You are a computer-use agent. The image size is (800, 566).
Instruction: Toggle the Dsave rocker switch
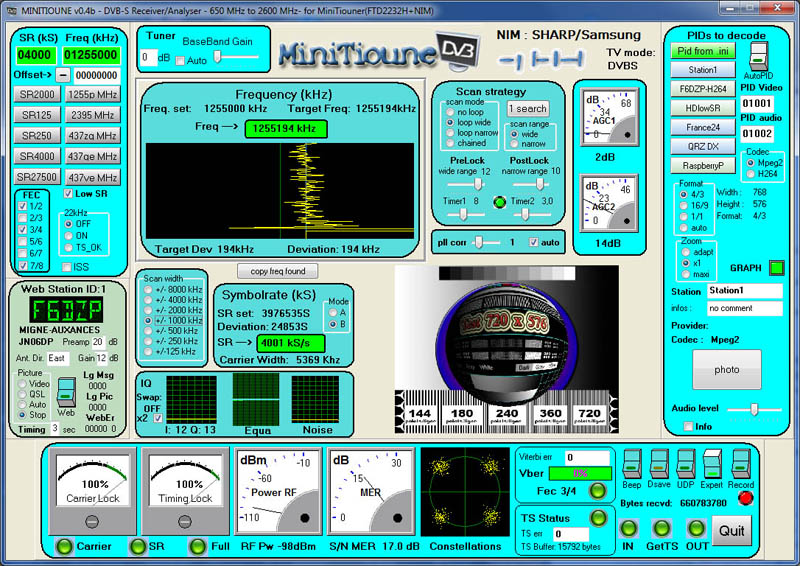click(x=659, y=463)
